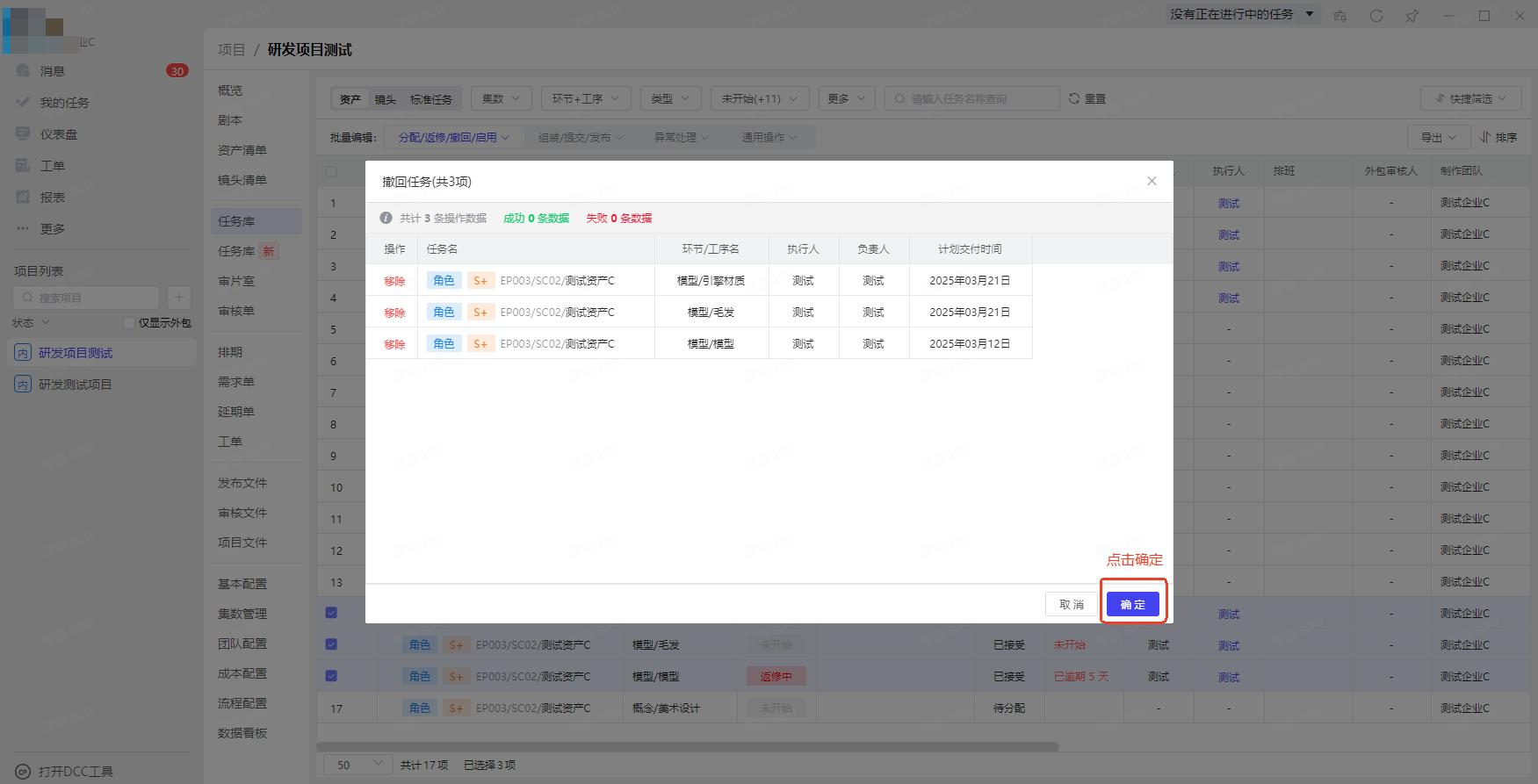Click the 确定 confirm button
Screen dimensions: 1538x784
pos(1132,604)
